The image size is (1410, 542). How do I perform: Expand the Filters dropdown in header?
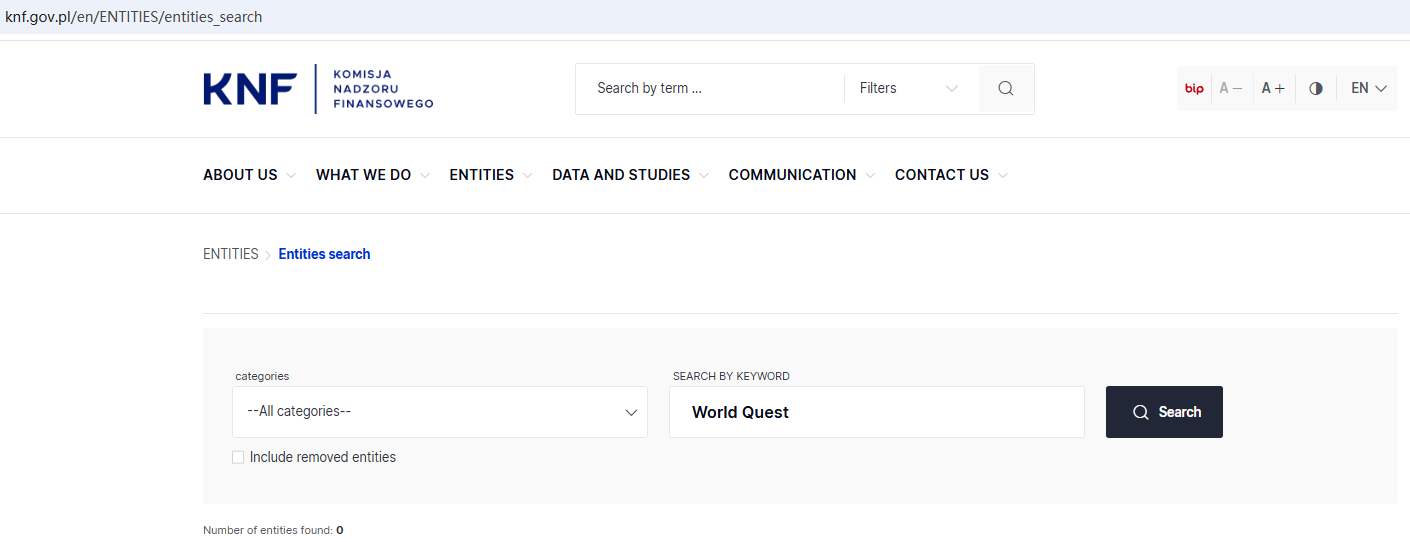908,89
